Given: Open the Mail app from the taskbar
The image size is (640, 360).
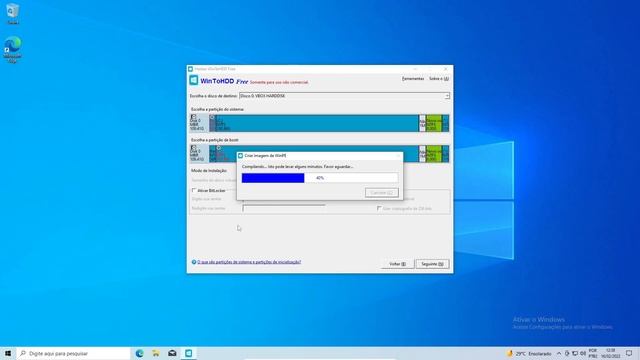Looking at the screenshot, I should (x=172, y=353).
